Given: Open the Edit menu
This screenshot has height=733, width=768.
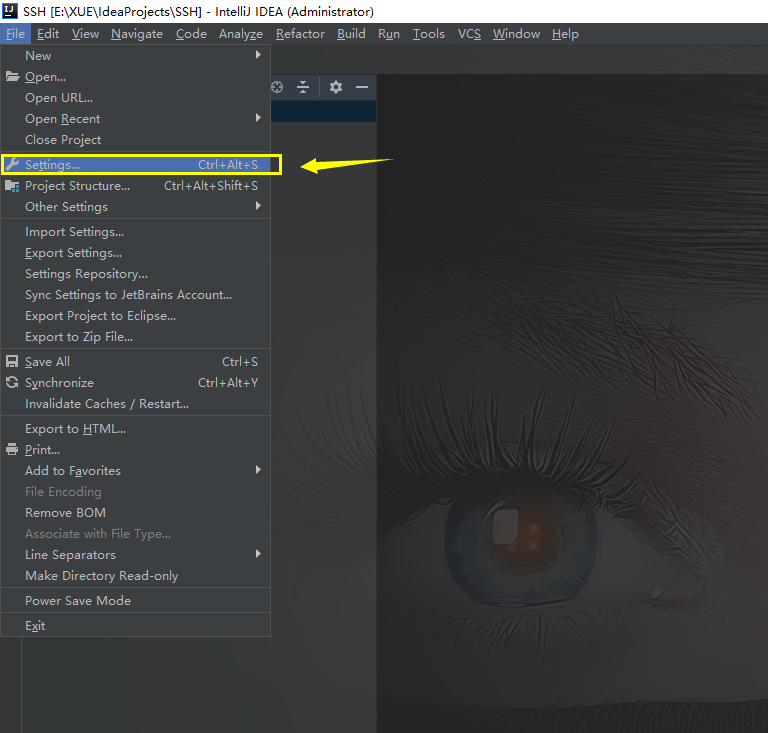Looking at the screenshot, I should (48, 34).
